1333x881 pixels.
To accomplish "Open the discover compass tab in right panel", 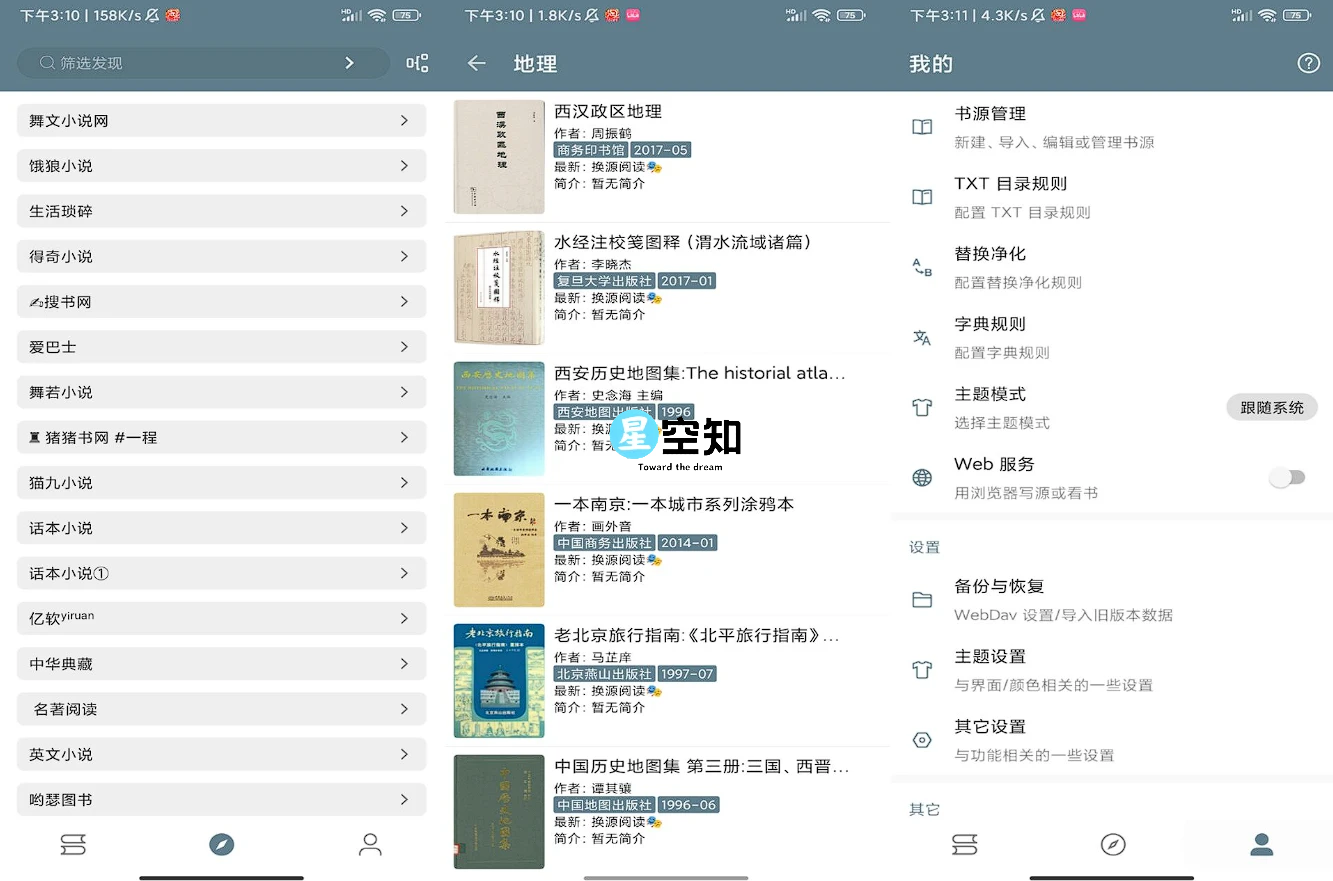I will (1112, 845).
